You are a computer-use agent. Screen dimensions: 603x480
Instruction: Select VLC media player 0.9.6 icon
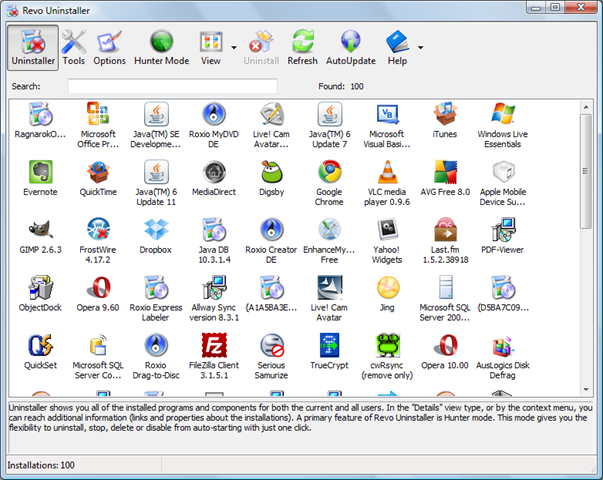(x=387, y=172)
